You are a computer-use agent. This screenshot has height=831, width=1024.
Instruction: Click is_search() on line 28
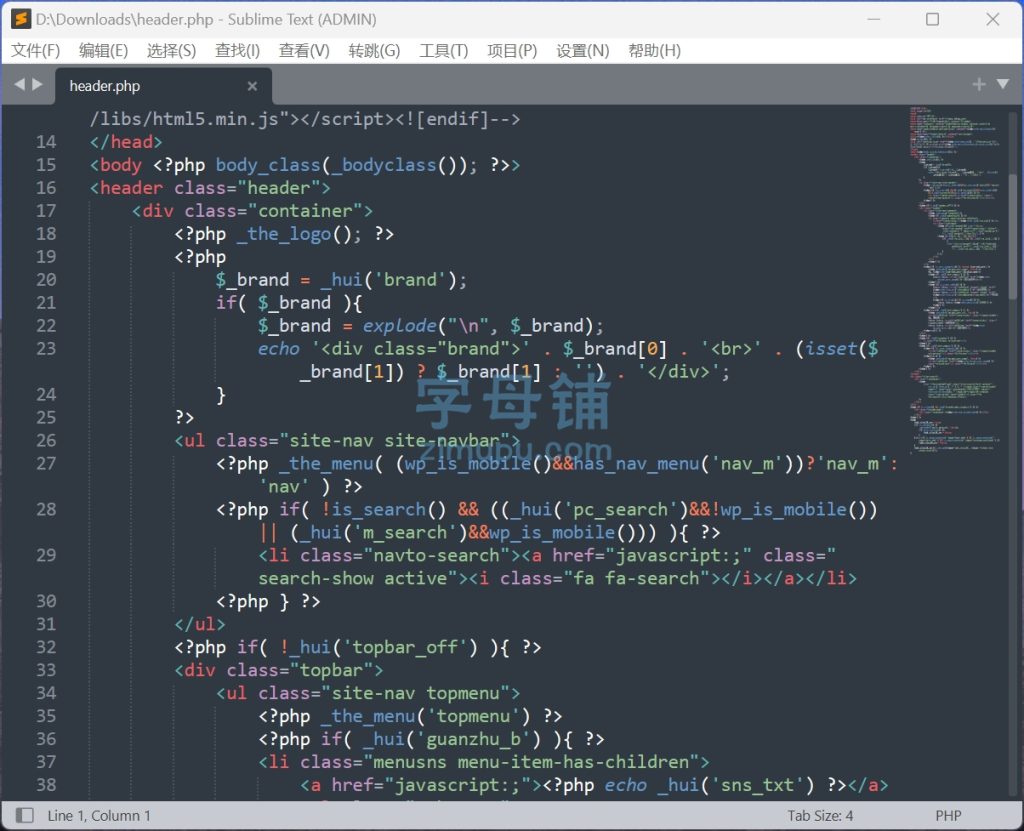click(389, 509)
